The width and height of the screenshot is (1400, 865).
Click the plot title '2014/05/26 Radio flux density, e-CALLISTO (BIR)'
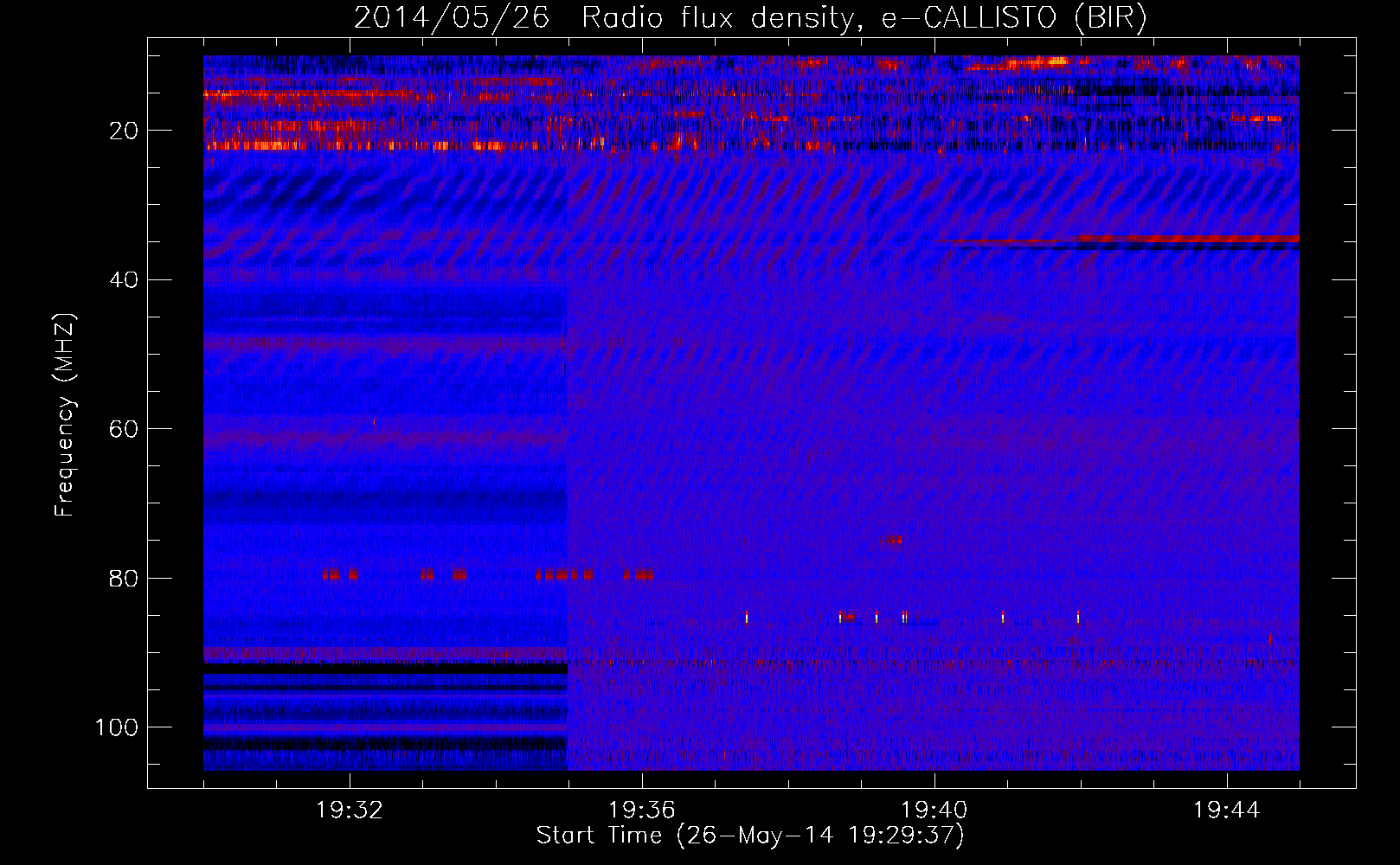(750, 18)
